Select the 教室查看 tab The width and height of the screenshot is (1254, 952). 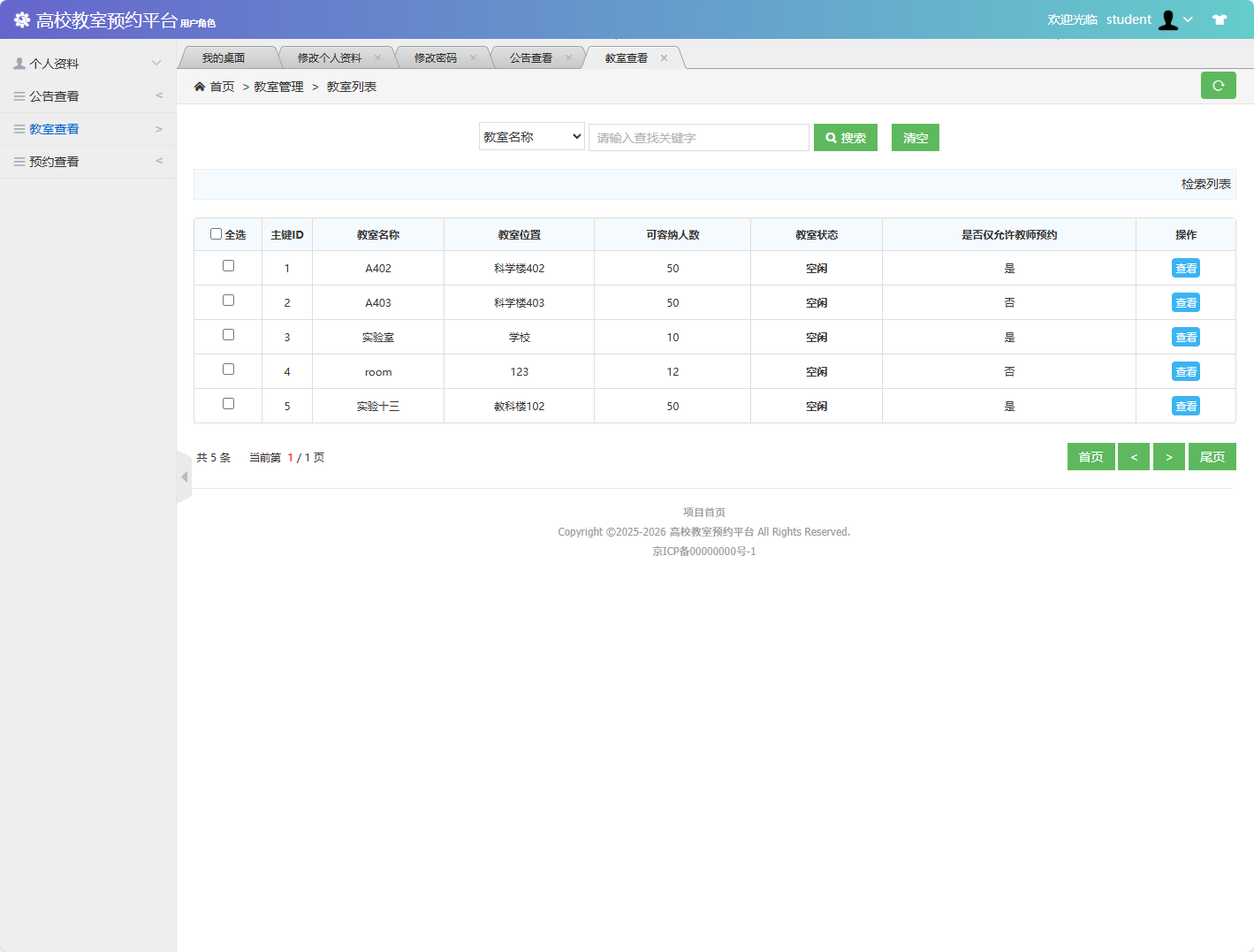coord(627,58)
